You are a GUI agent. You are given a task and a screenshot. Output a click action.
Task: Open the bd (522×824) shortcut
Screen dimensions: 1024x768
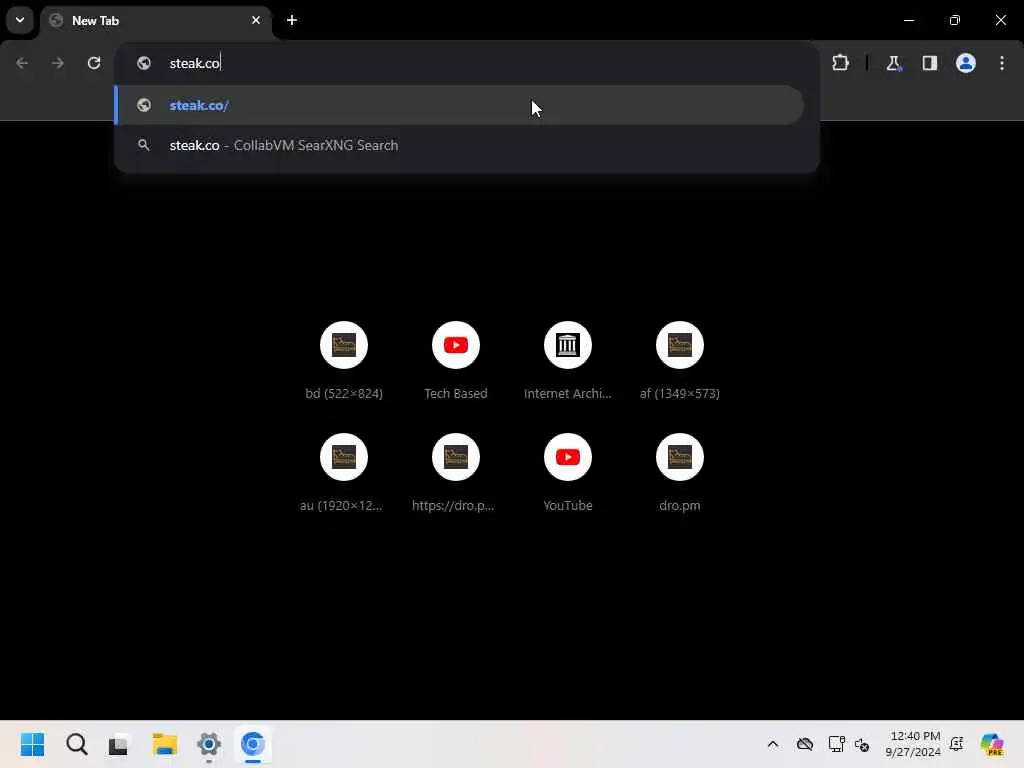pos(344,360)
